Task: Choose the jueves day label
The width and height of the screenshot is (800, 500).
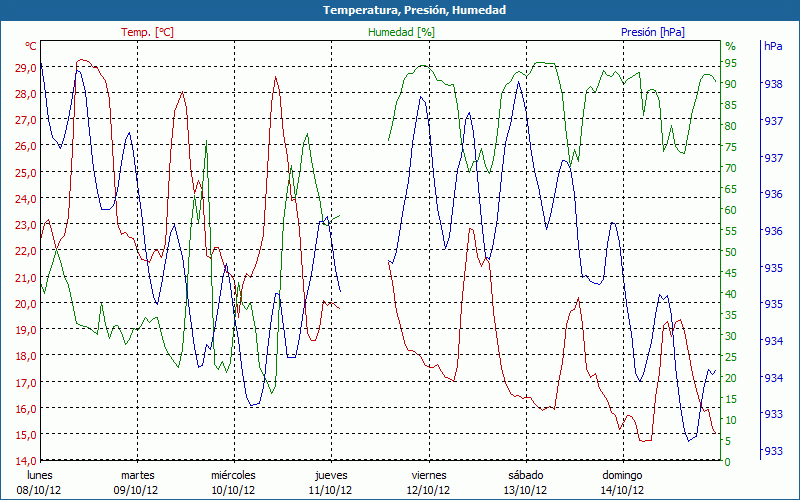Action: tap(331, 475)
